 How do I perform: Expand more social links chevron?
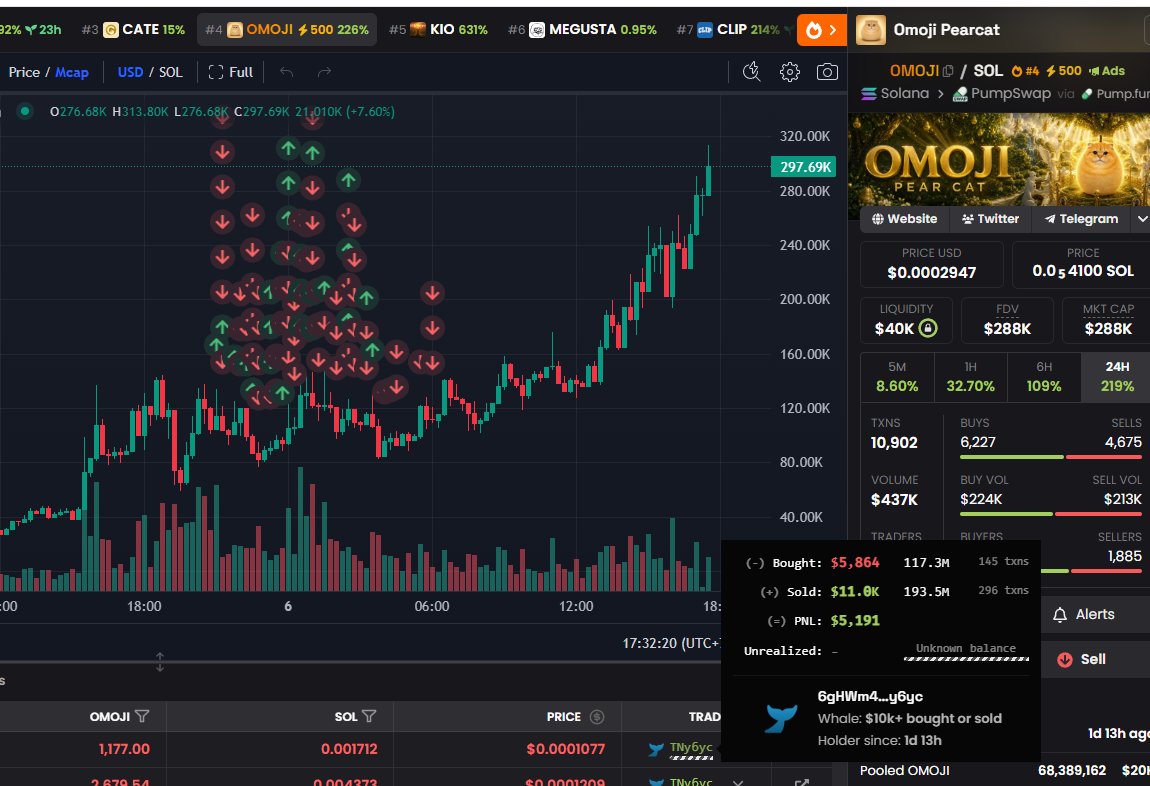pos(1141,218)
